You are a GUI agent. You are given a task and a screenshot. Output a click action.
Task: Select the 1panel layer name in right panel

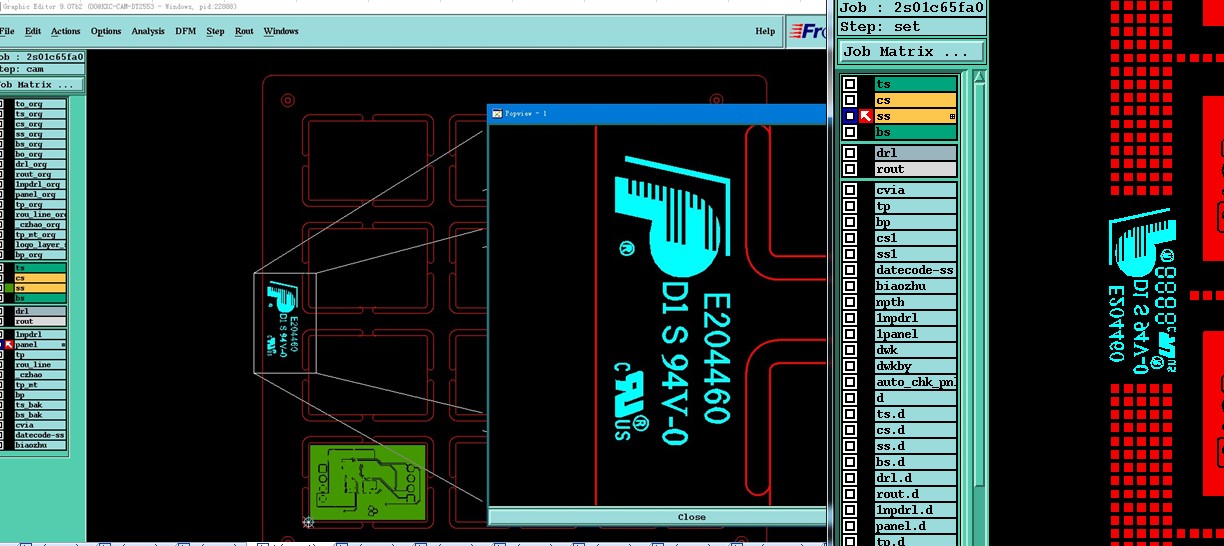coord(915,334)
